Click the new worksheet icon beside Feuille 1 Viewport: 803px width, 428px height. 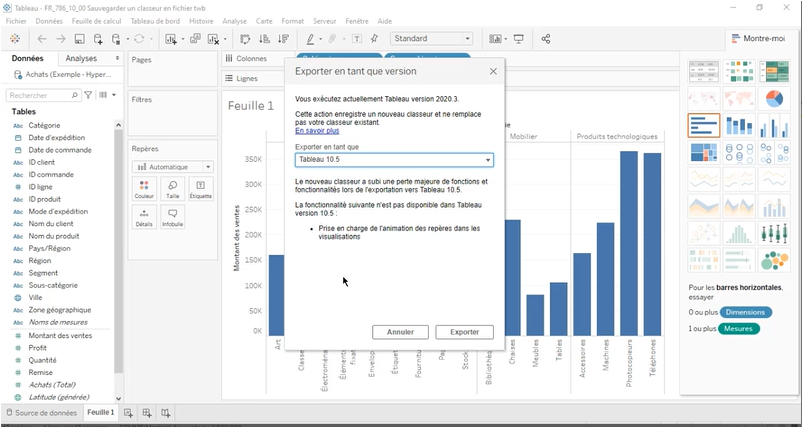pos(128,413)
